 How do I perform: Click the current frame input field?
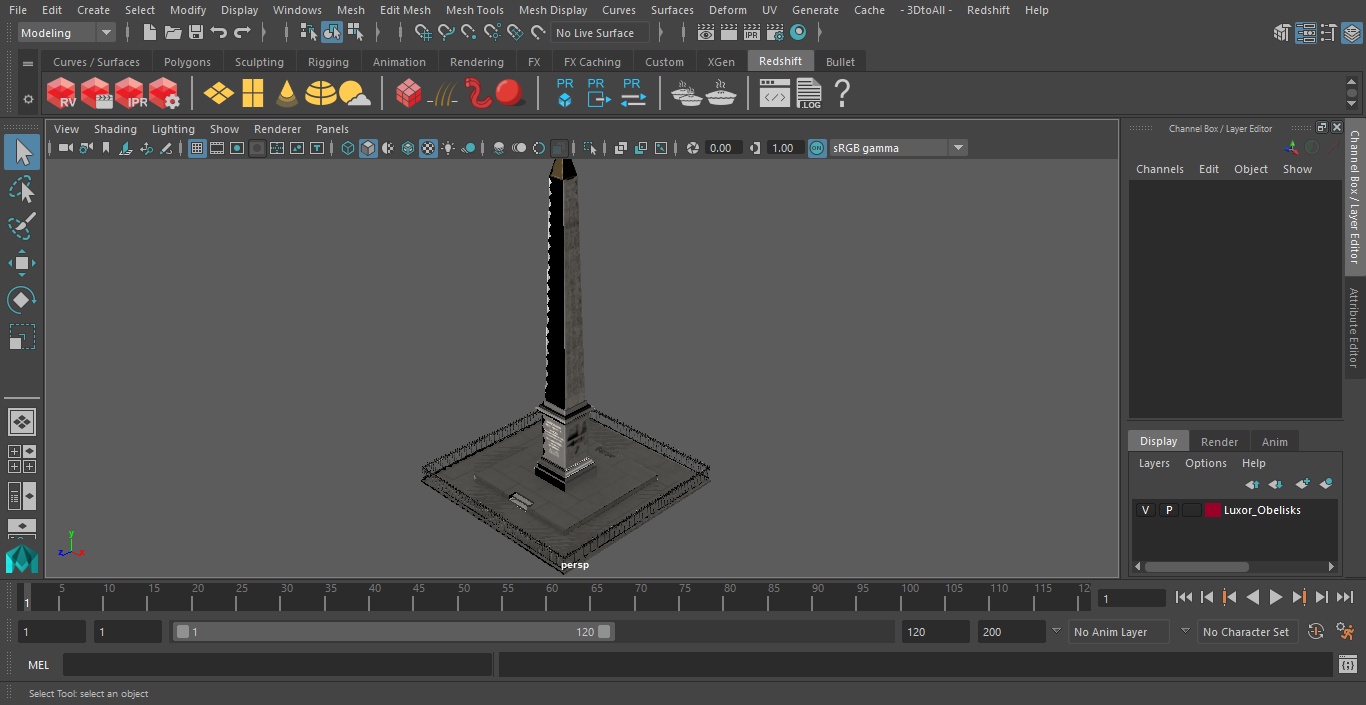click(x=1132, y=598)
